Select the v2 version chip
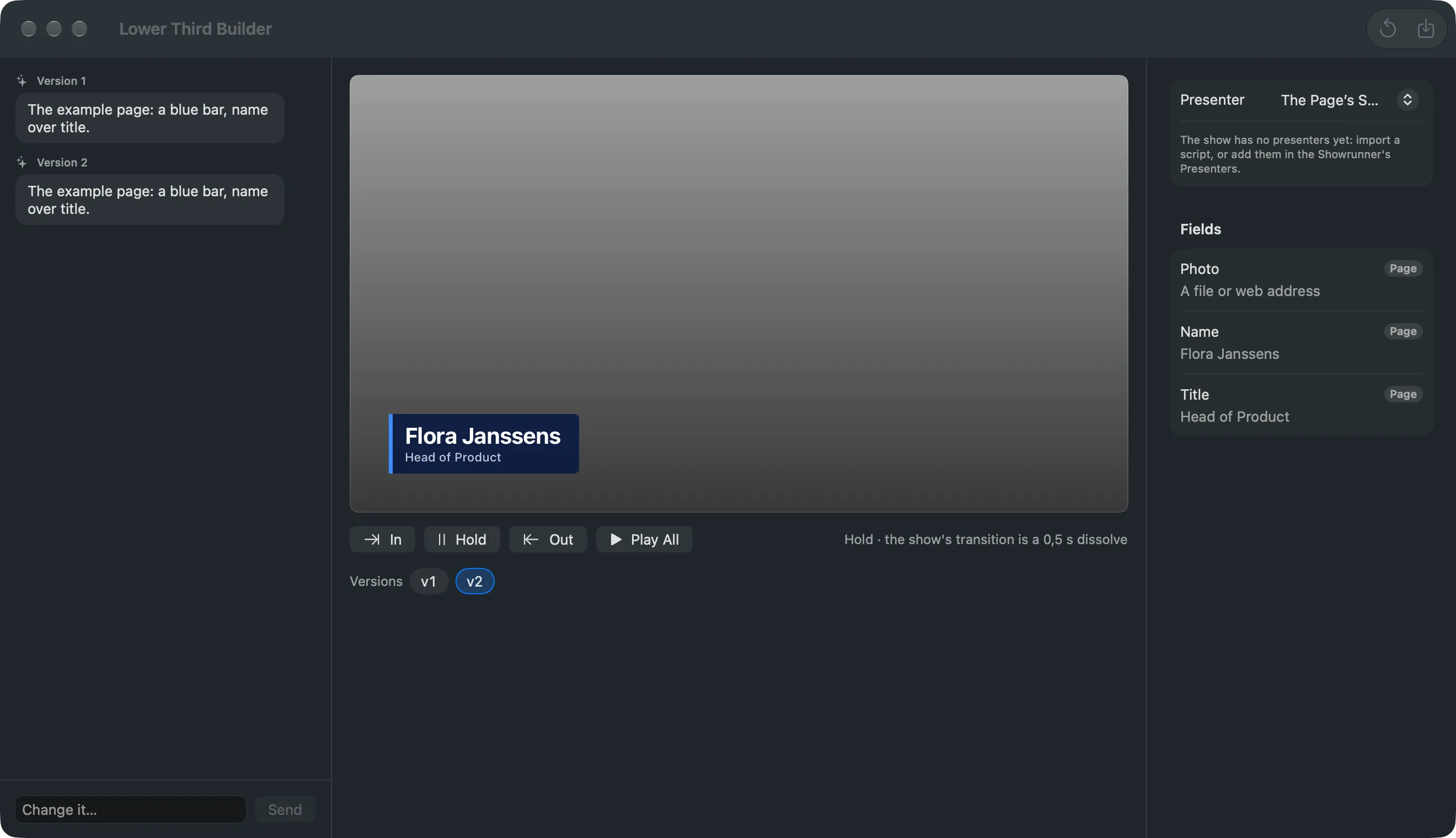This screenshot has width=1456, height=838. point(474,581)
